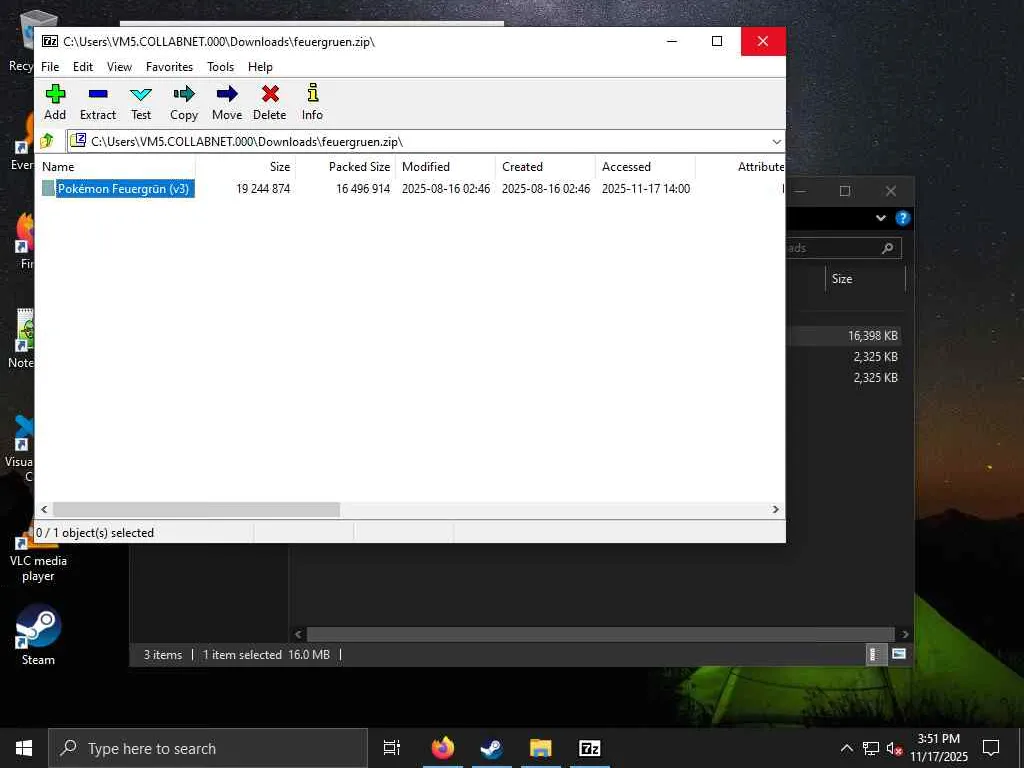This screenshot has width=1024, height=768.
Task: Select the Pokémon Feuergrün (v3) entry
Action: coord(123,189)
